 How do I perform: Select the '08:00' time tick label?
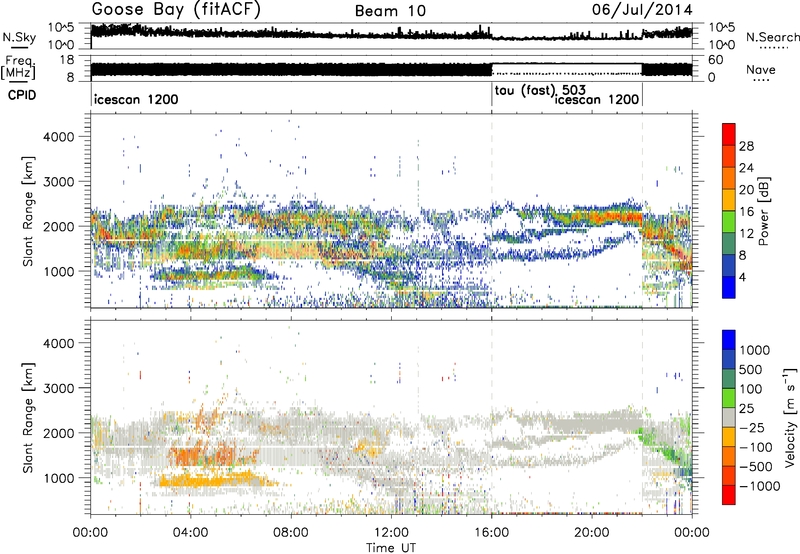291,533
